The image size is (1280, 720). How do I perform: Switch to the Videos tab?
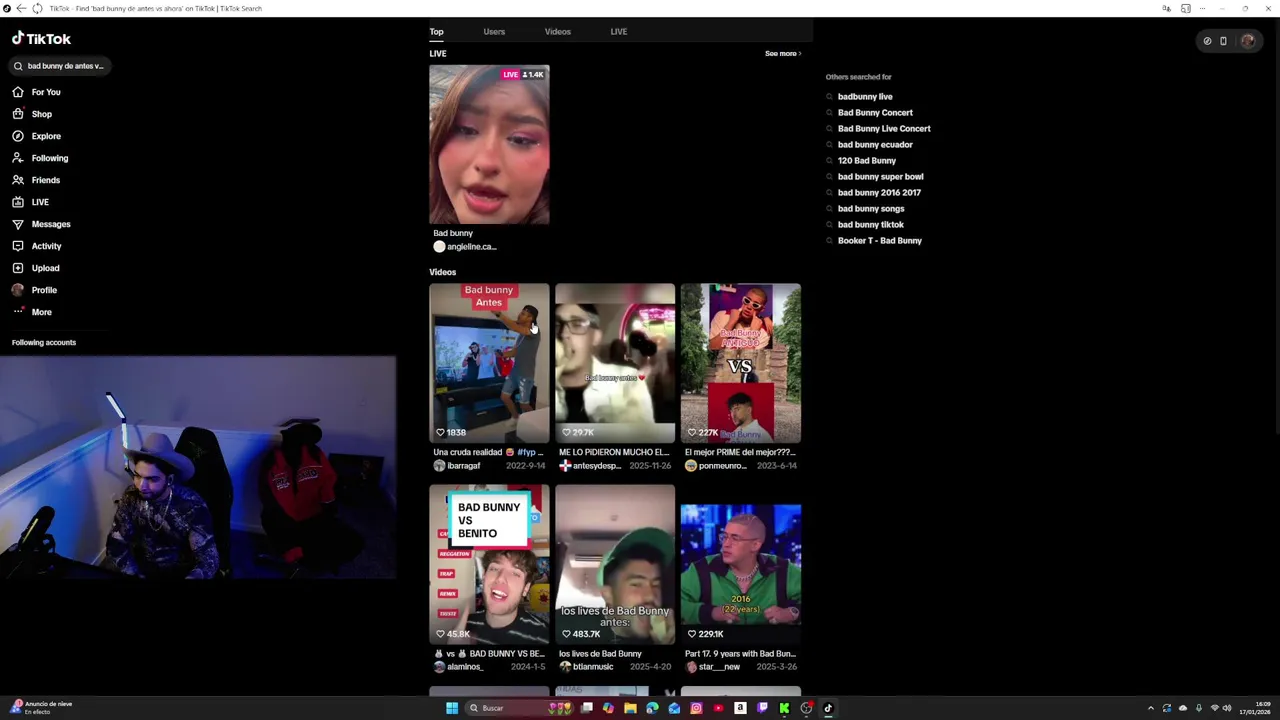point(558,32)
